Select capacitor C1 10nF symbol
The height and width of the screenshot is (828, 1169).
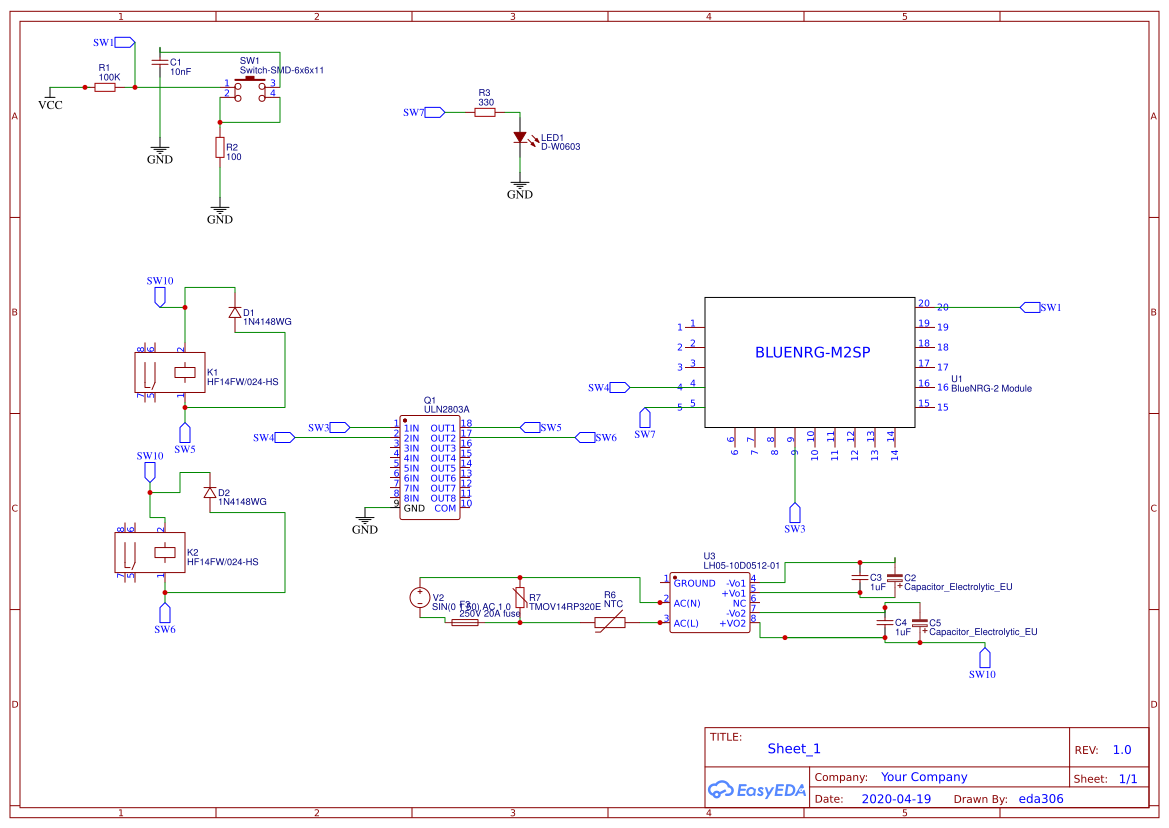(158, 62)
